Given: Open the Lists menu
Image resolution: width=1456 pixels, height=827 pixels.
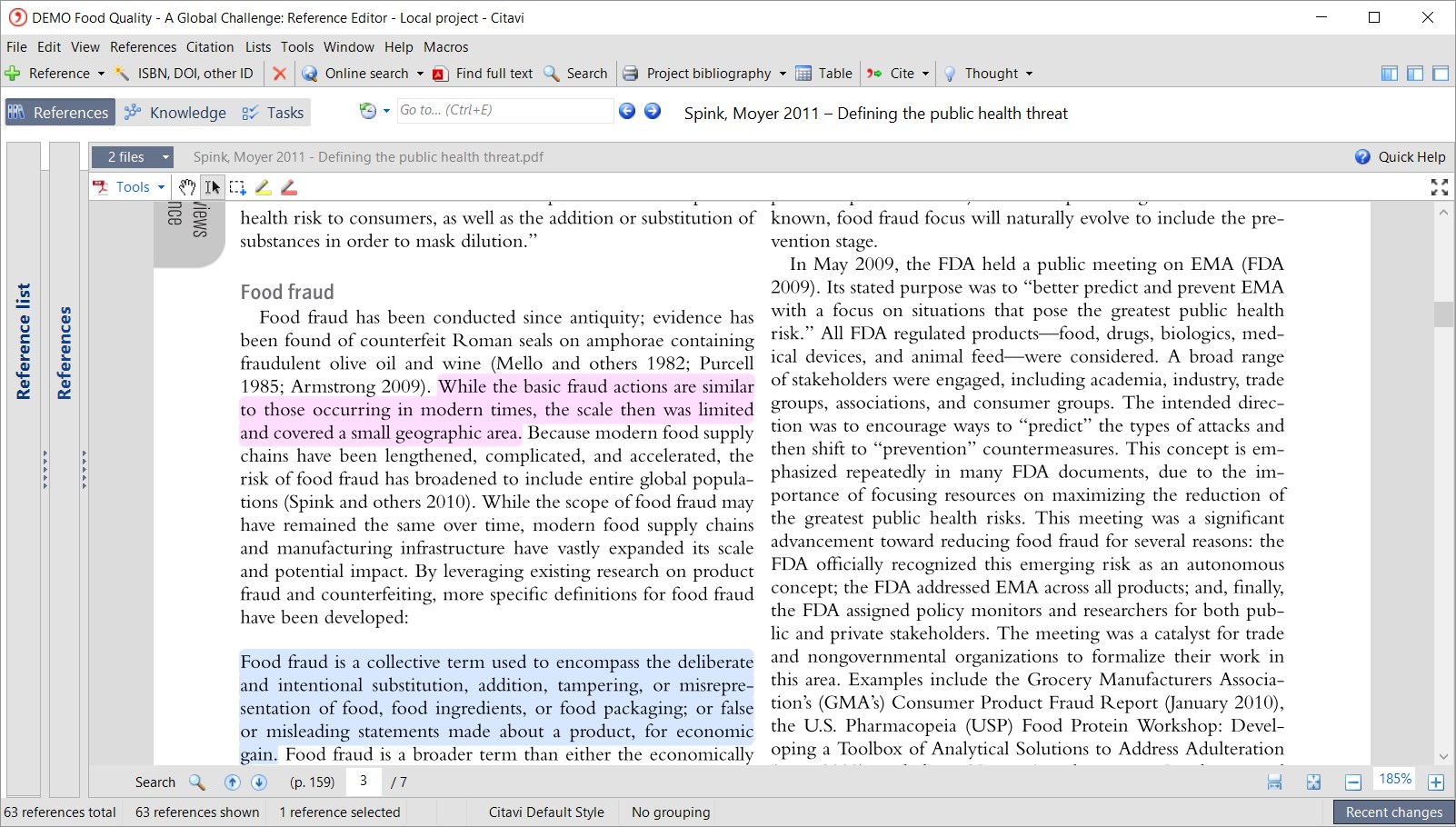Looking at the screenshot, I should (258, 47).
